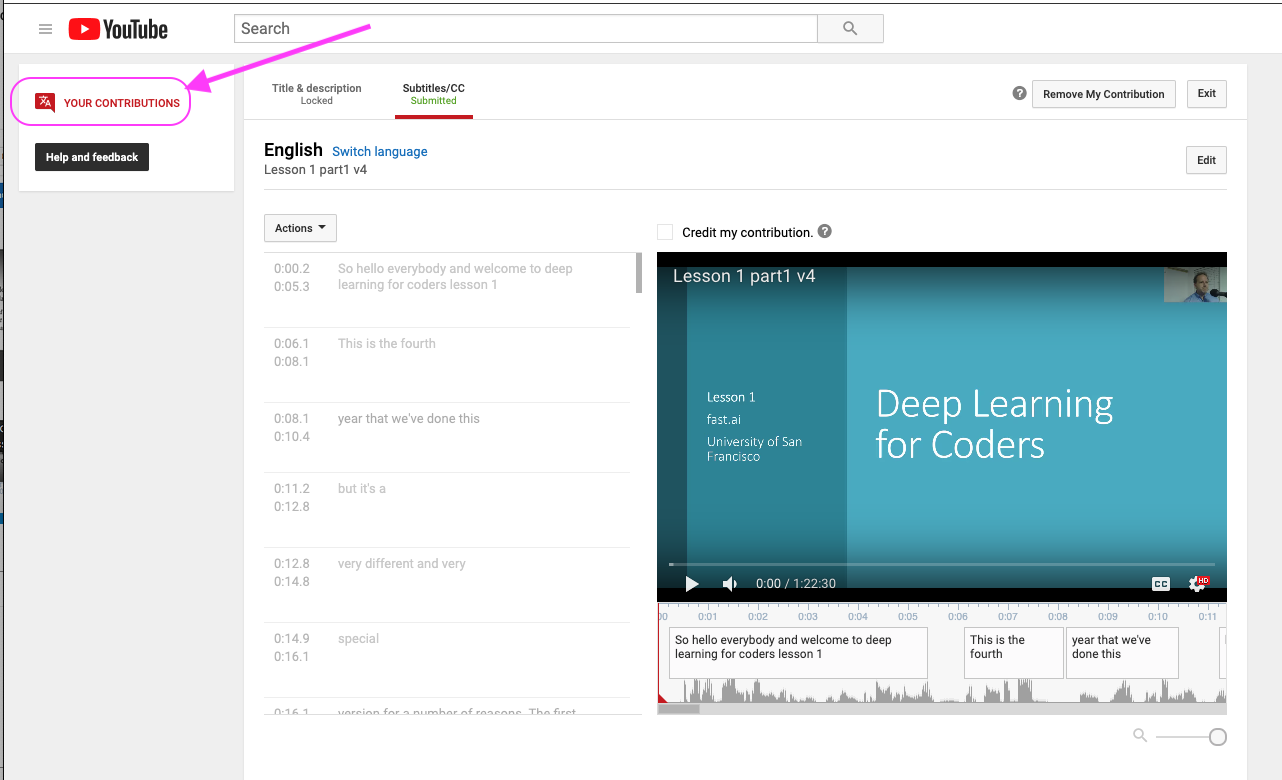Screen dimensions: 1282x780
Task: Click Remove My Contribution button
Action: point(1103,94)
